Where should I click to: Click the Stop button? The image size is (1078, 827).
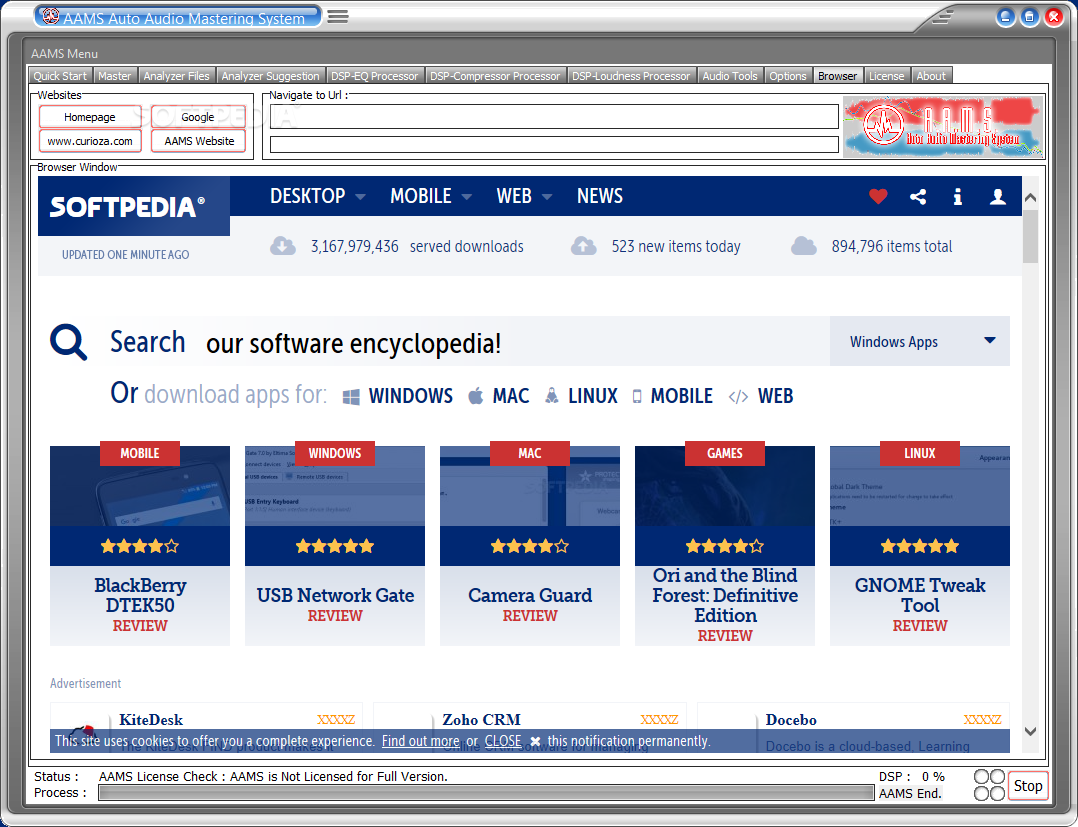click(x=1028, y=786)
